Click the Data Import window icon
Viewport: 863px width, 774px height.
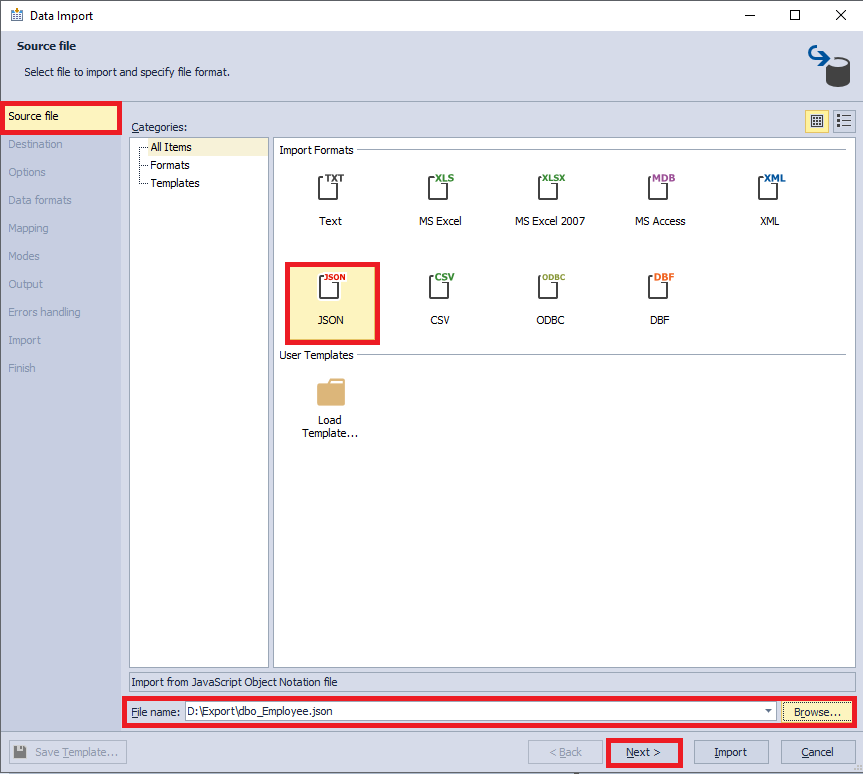pyautogui.click(x=17, y=15)
